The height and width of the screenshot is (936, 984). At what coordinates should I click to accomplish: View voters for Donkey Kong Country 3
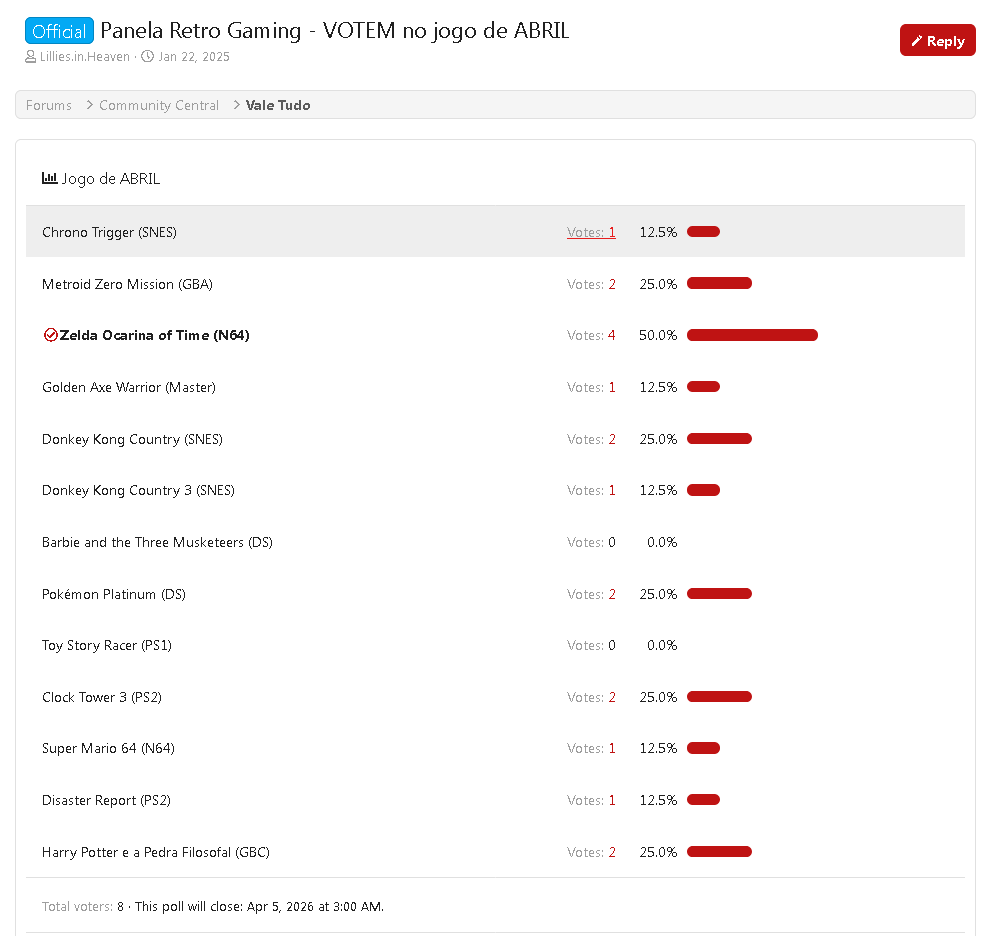(591, 491)
